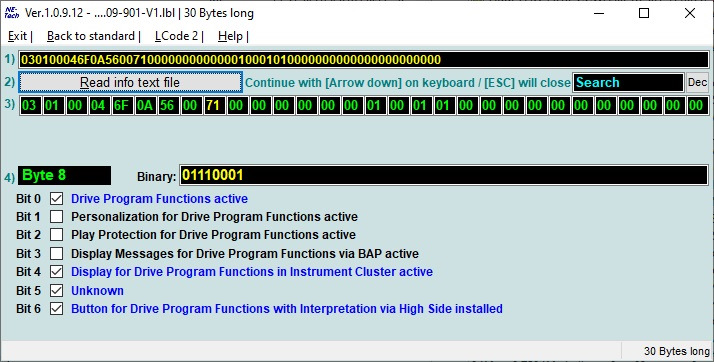Click the 'Continue with [Arrow down]' hint text
Screen dimensions: 714x362
(408, 83)
